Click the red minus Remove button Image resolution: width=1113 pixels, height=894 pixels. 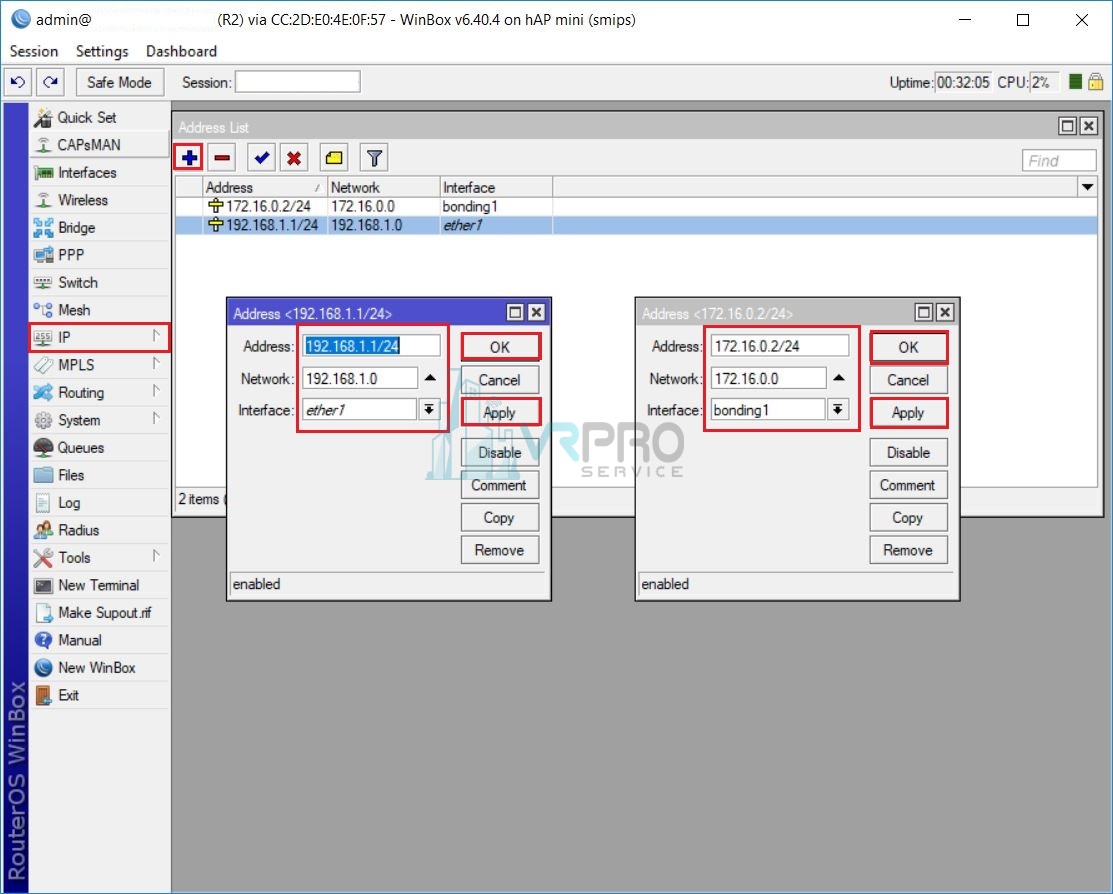click(222, 158)
